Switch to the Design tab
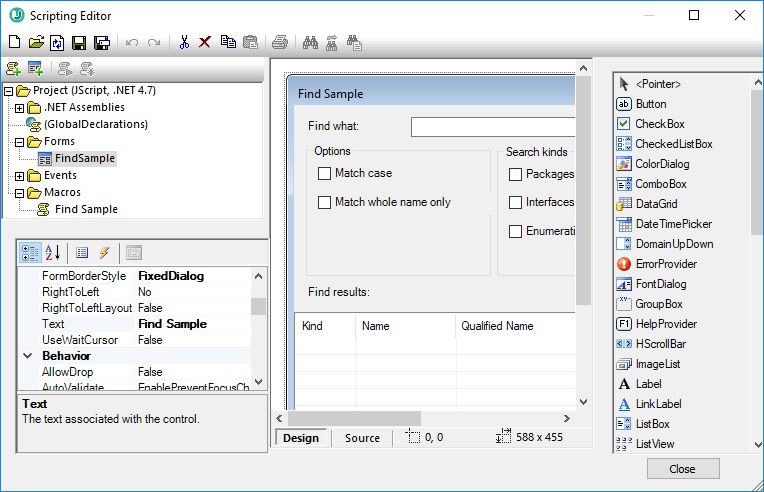 (301, 438)
